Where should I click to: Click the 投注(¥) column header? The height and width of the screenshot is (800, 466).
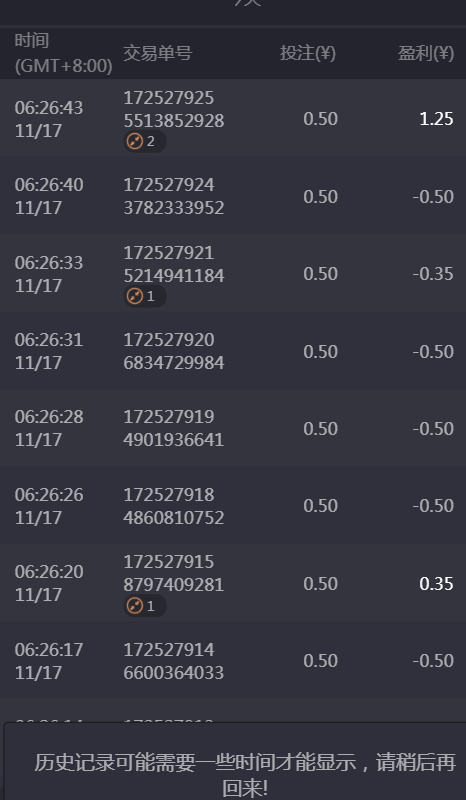click(308, 53)
